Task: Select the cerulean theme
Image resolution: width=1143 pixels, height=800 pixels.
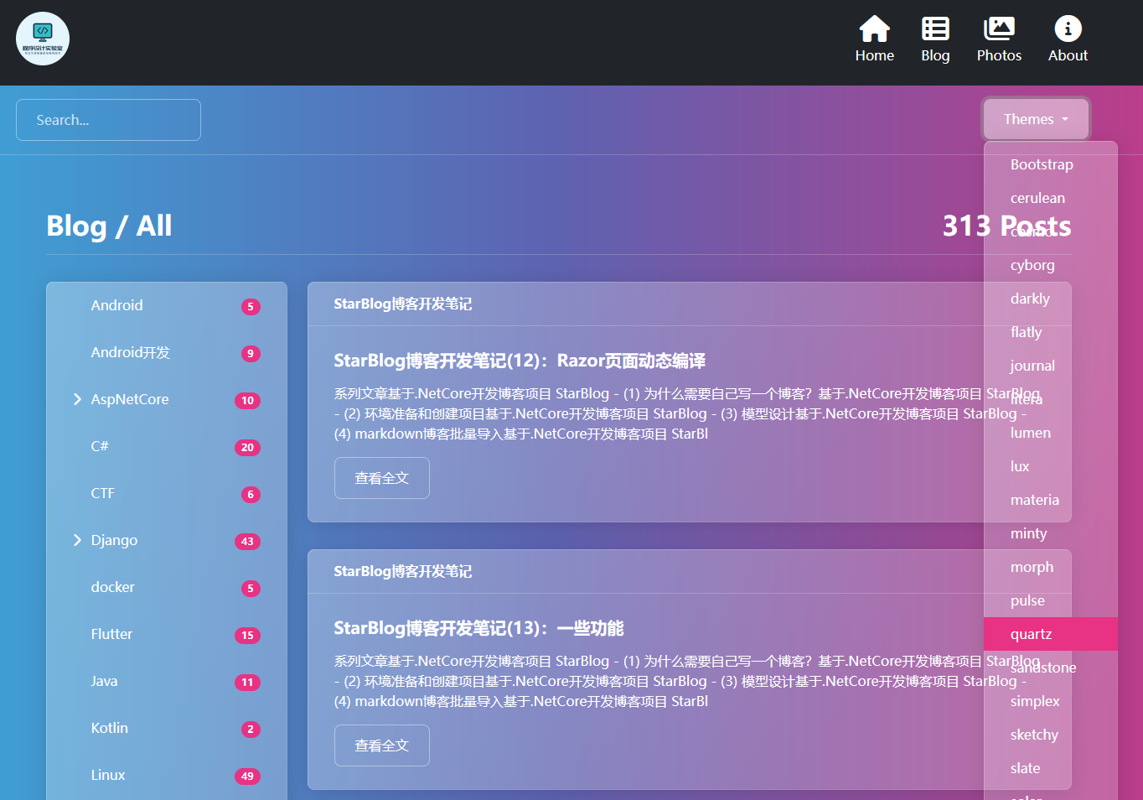Action: (1050, 198)
